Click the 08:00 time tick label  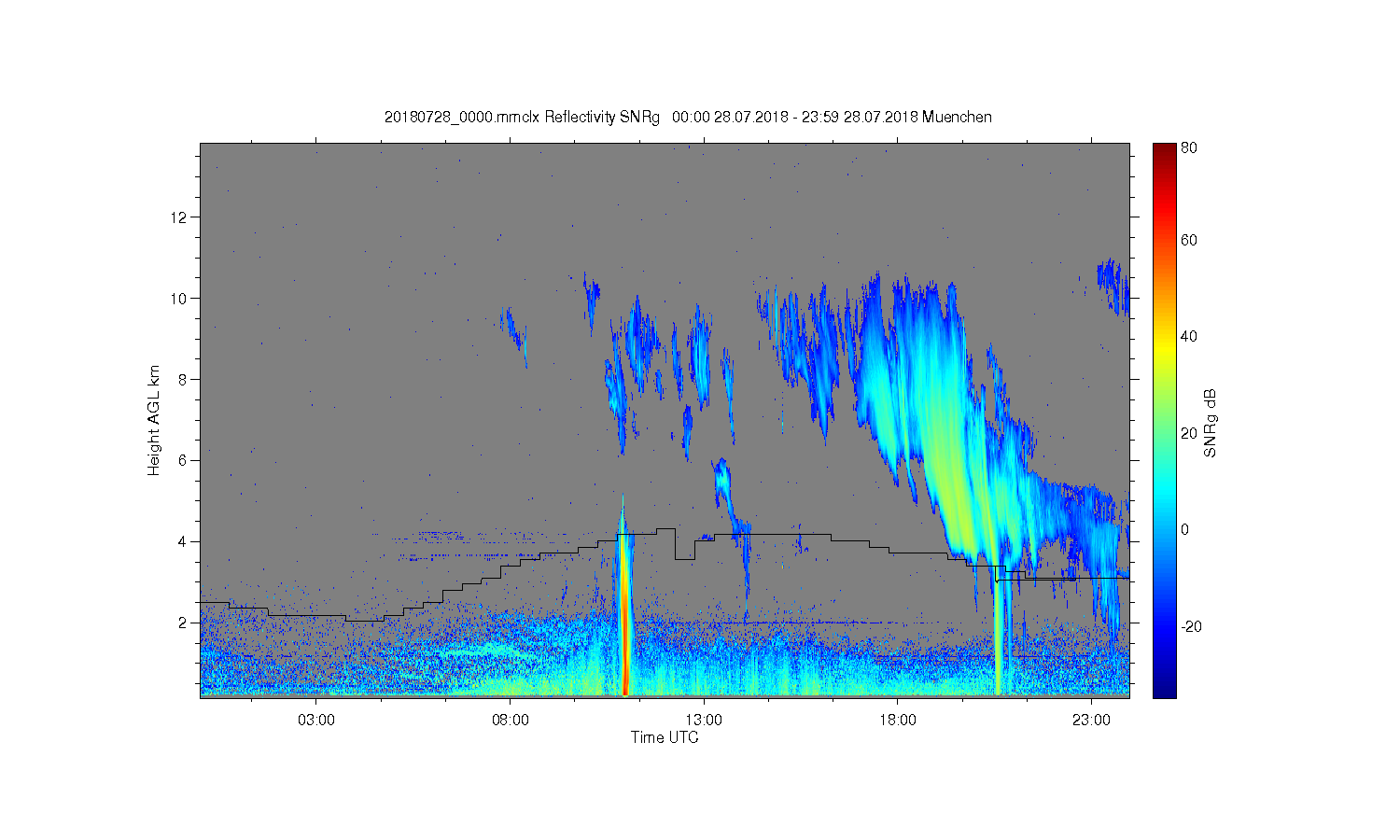pos(511,721)
